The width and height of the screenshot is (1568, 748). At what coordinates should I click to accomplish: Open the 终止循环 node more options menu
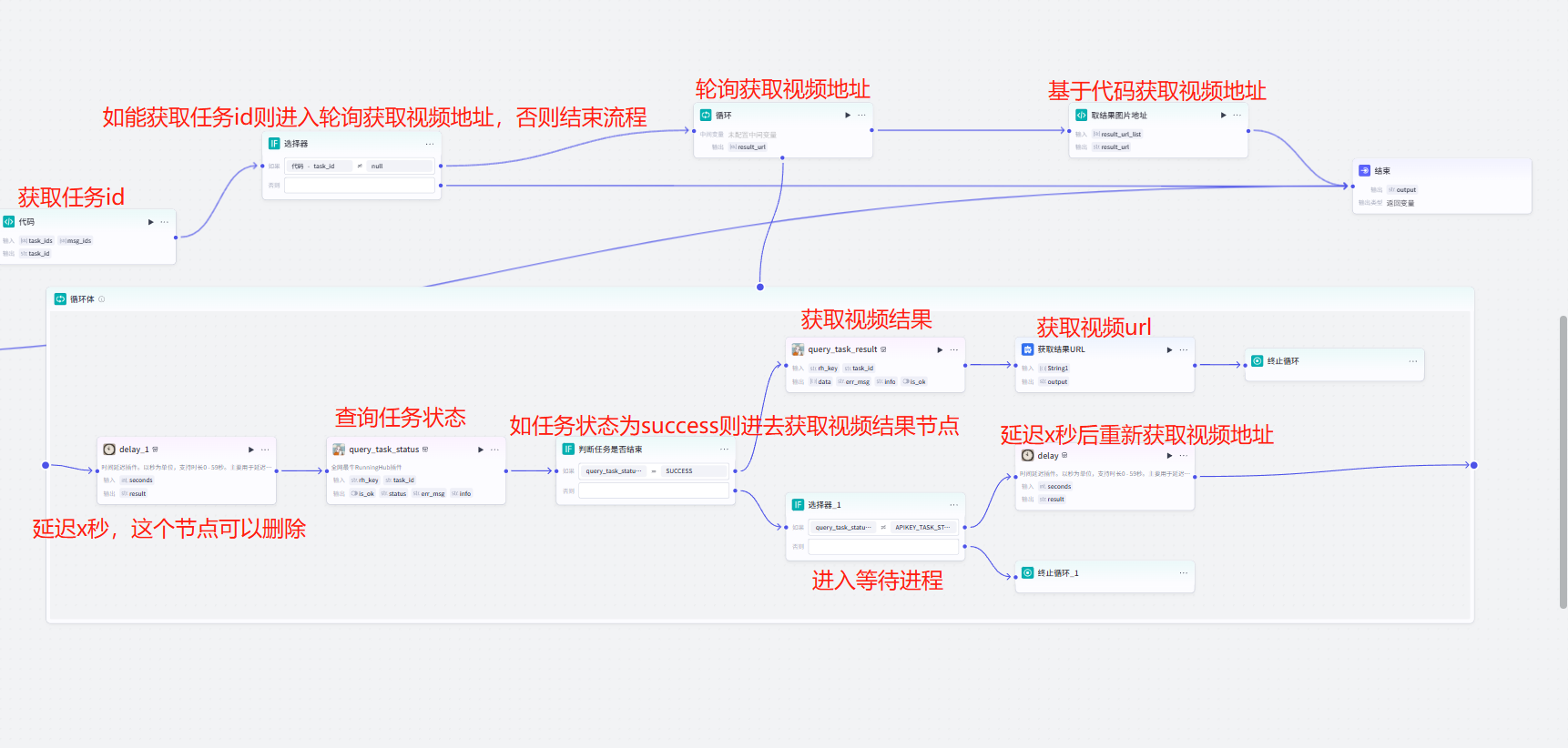[x=1413, y=361]
